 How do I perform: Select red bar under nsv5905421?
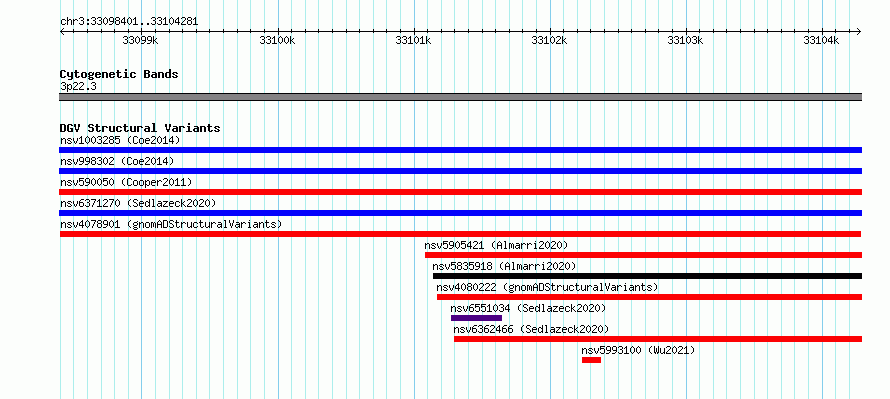pyautogui.click(x=643, y=255)
